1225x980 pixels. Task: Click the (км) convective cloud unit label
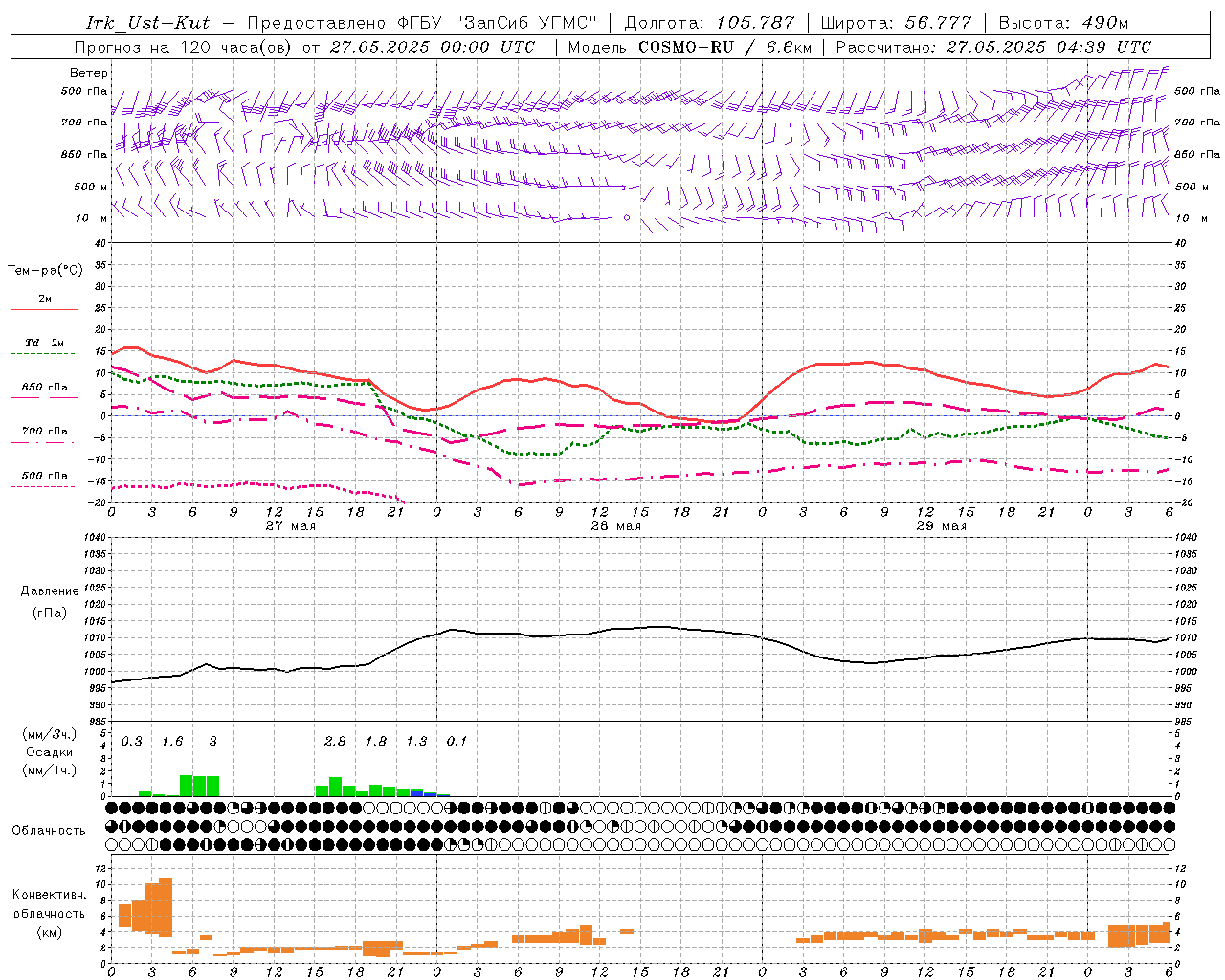coord(49,931)
